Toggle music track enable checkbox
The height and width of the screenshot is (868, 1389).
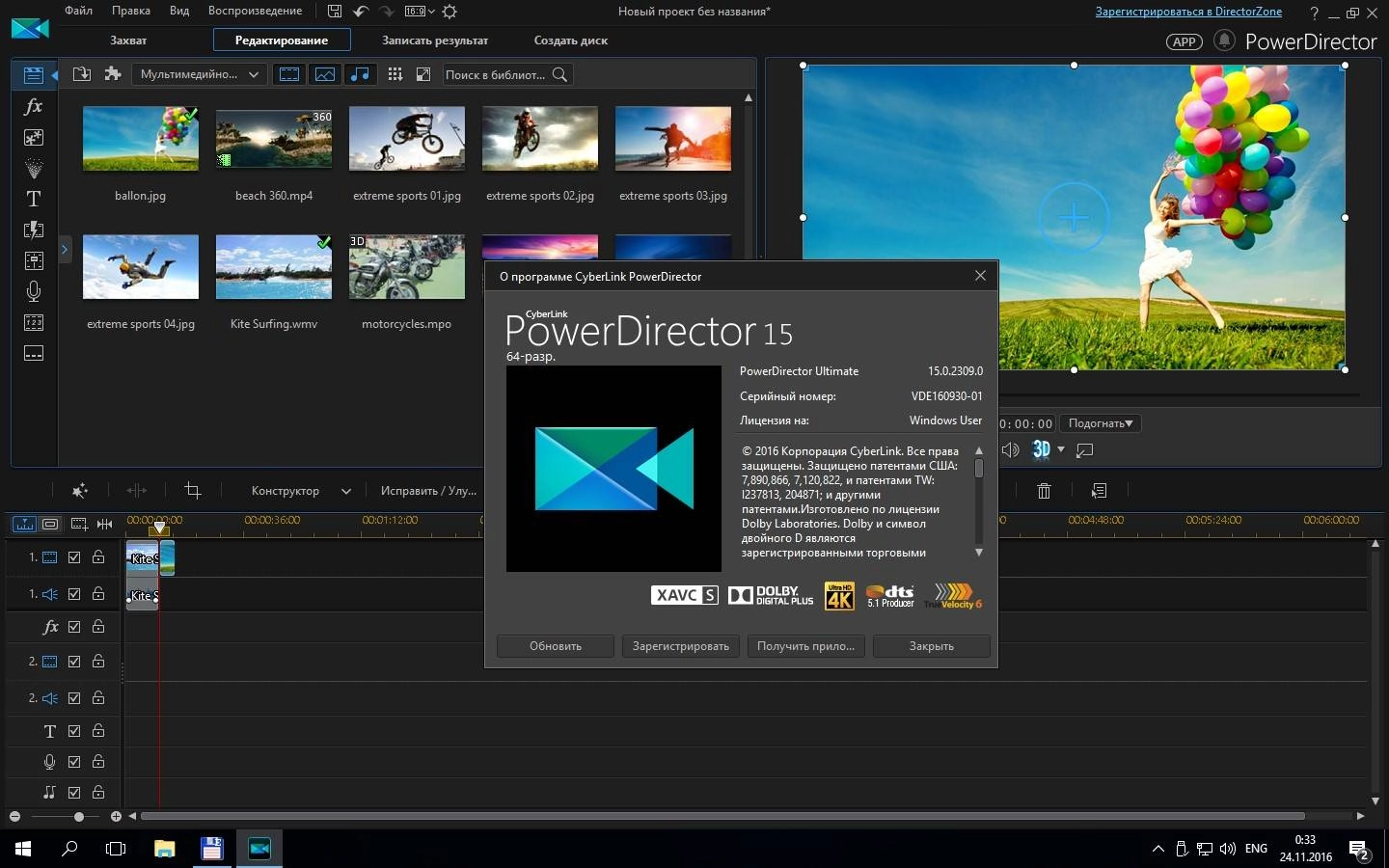click(74, 792)
